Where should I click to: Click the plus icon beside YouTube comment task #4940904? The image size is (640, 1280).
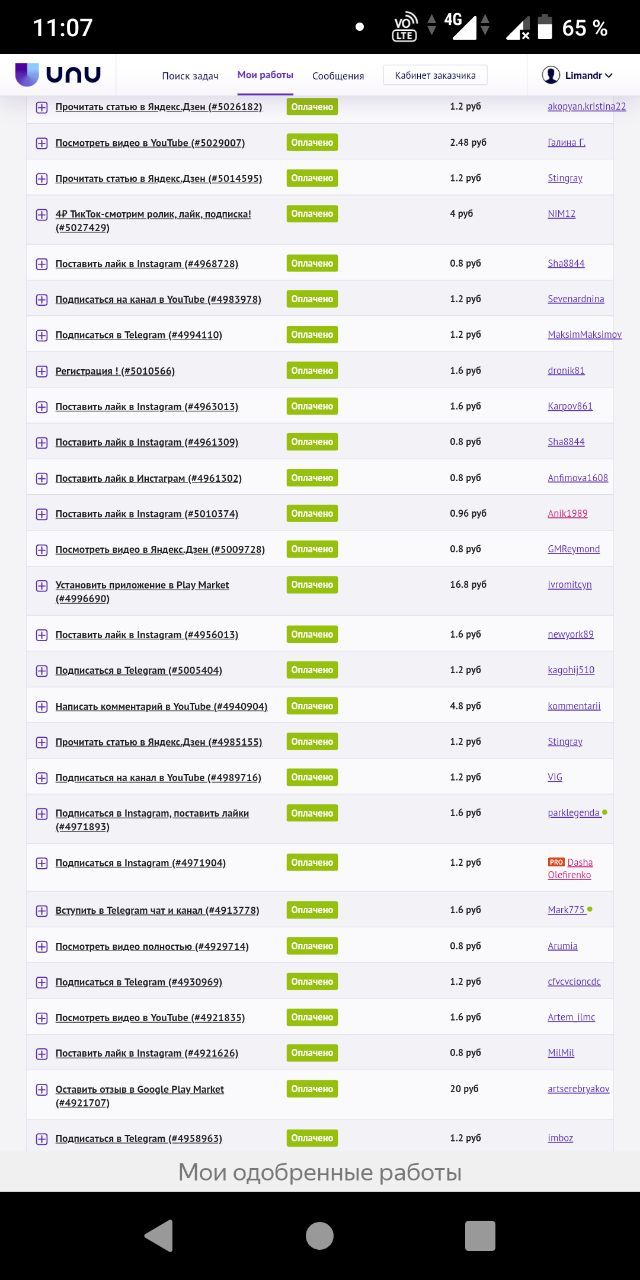click(42, 707)
